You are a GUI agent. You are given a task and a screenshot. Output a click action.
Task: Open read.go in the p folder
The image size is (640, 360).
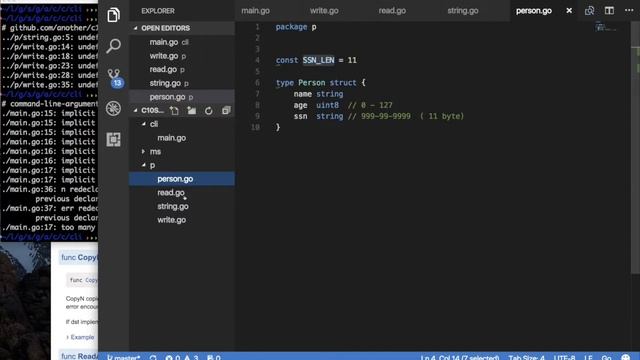click(x=171, y=193)
